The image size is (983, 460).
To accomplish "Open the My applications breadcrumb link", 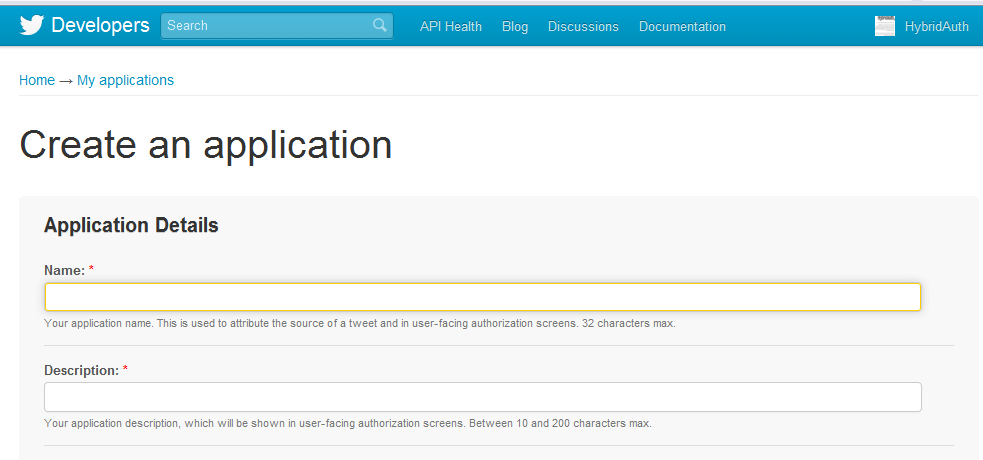I will pyautogui.click(x=125, y=80).
